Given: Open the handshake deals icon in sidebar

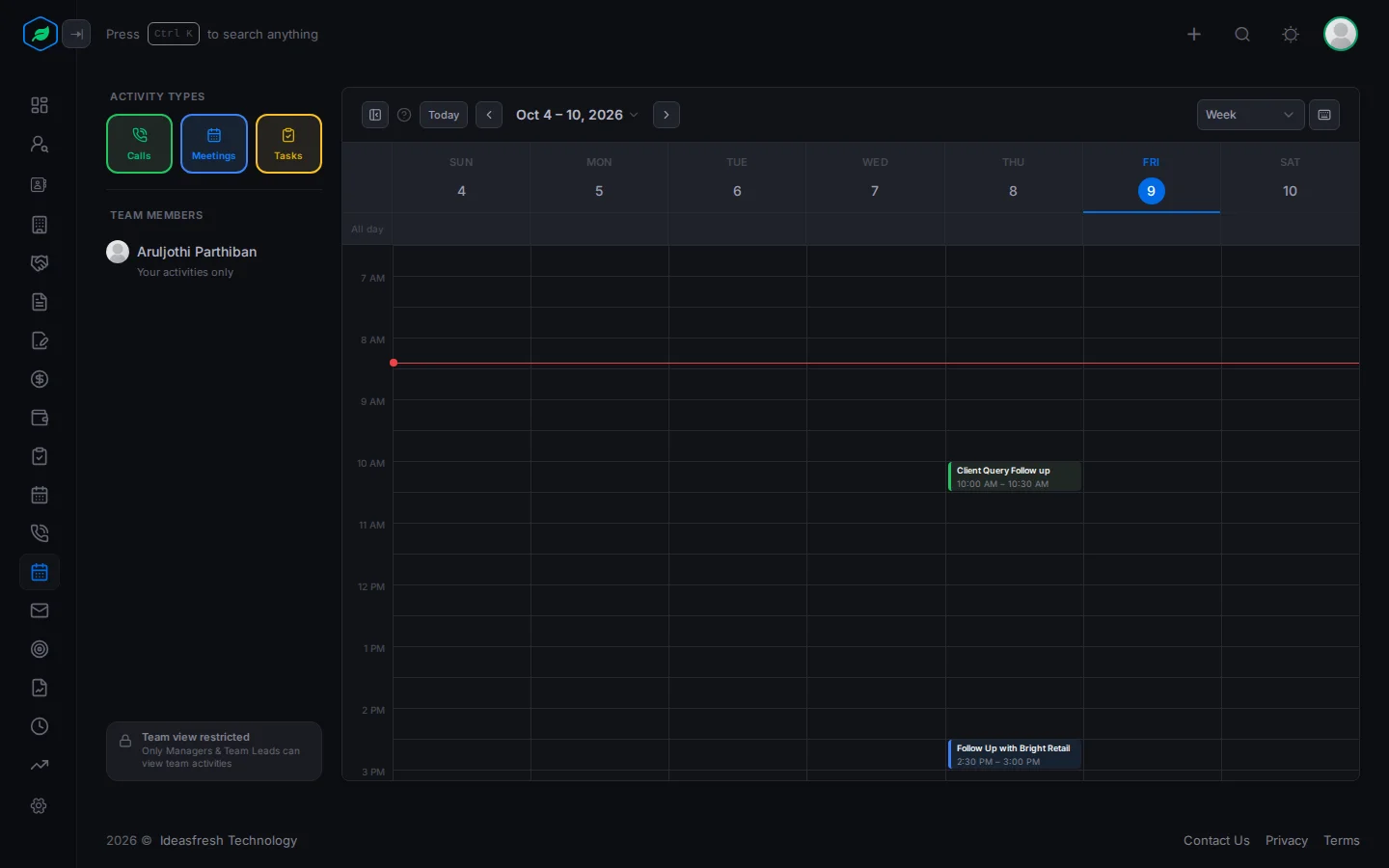Looking at the screenshot, I should [x=40, y=263].
